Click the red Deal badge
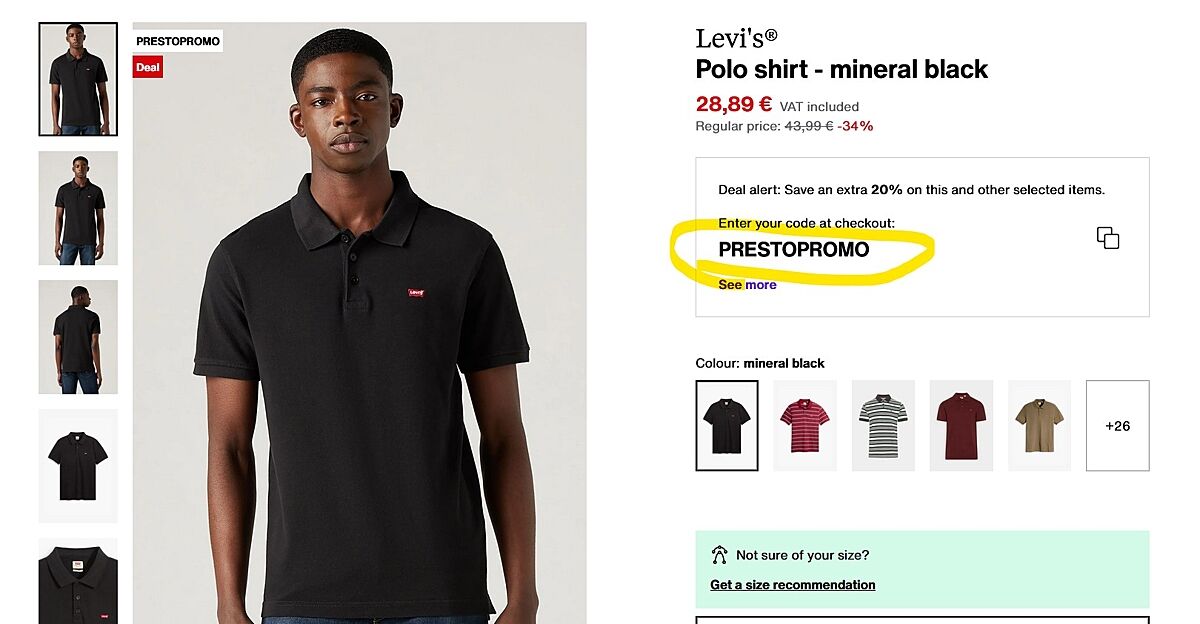Image resolution: width=1200 pixels, height=624 pixels. click(148, 67)
